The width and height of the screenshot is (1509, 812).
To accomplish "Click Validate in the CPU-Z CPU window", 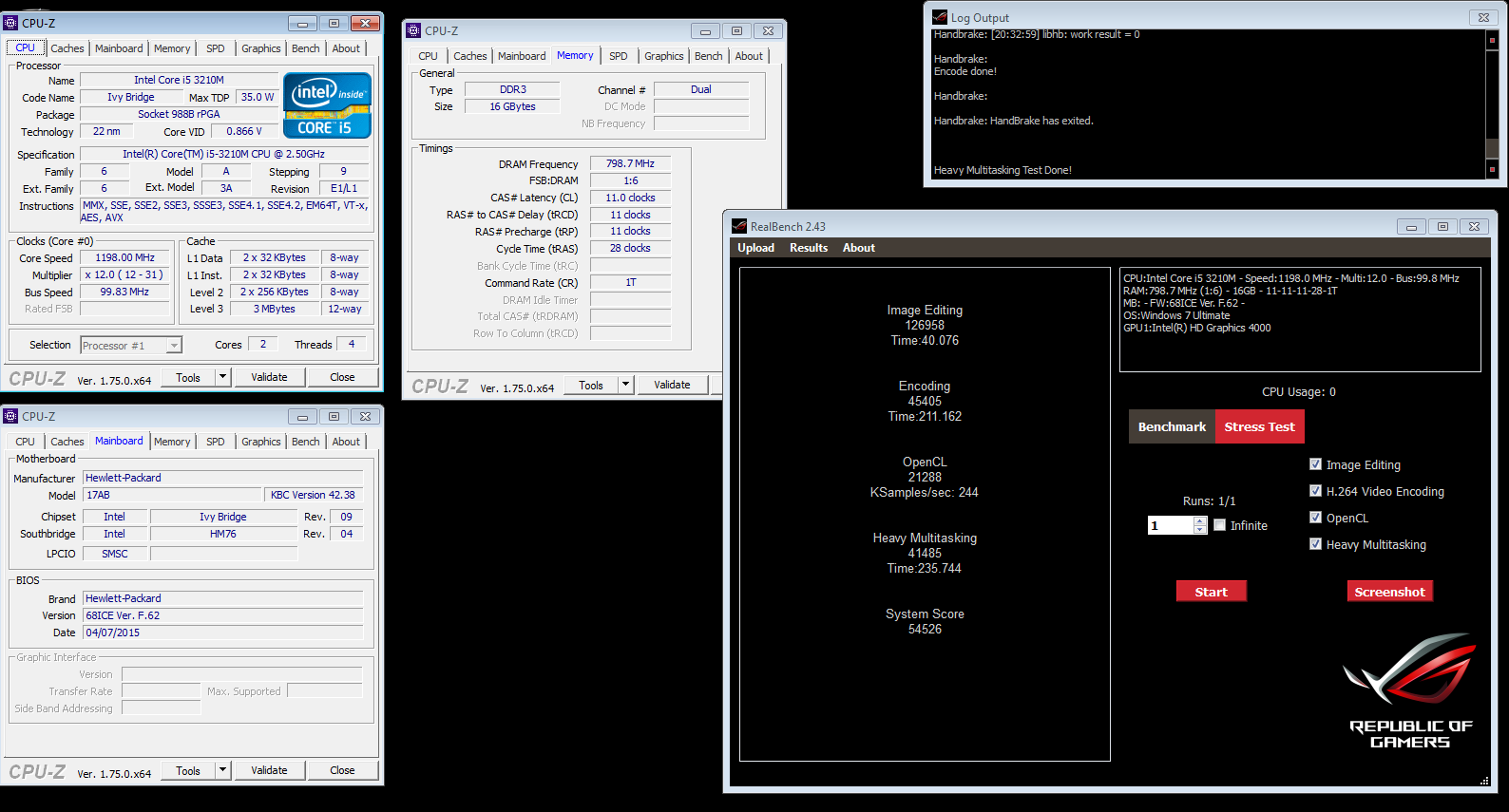I will 269,377.
